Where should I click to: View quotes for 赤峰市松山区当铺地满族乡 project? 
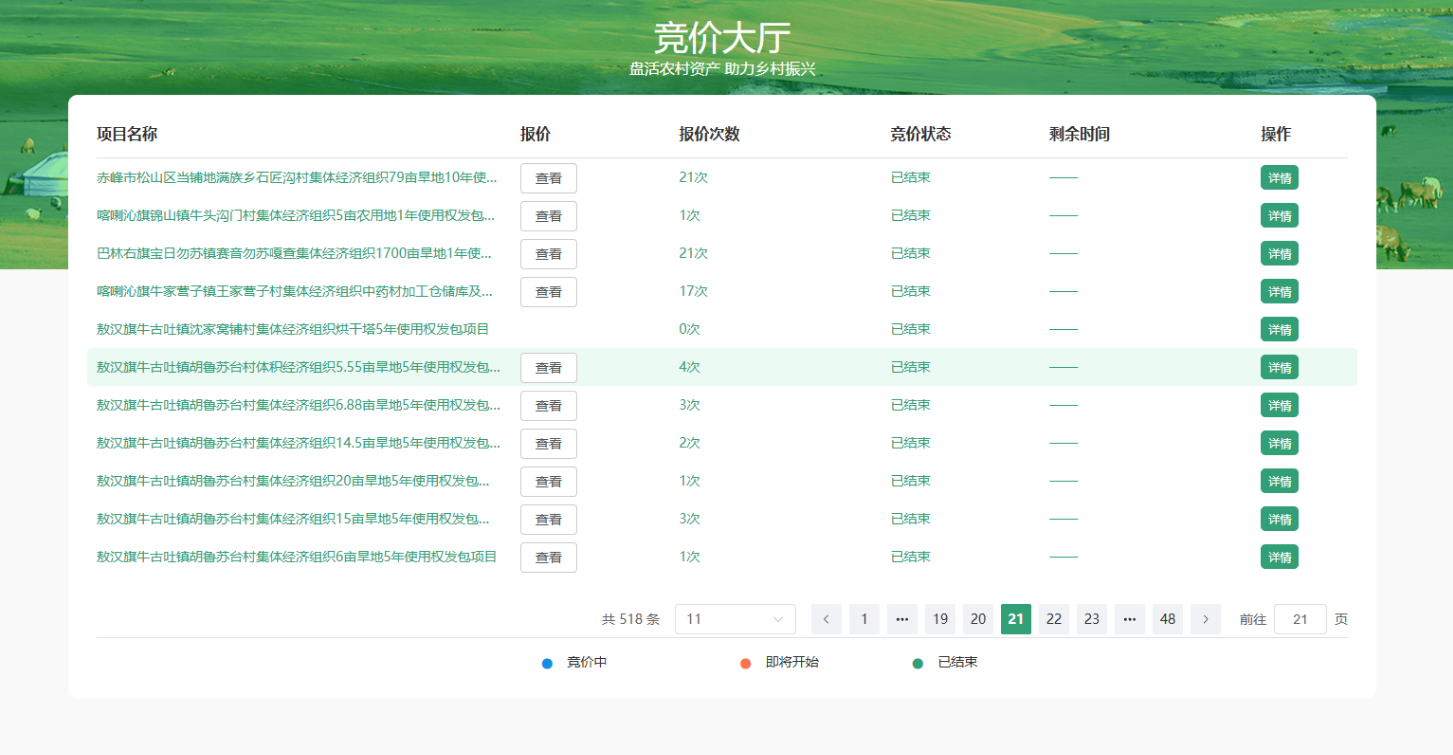pos(548,178)
